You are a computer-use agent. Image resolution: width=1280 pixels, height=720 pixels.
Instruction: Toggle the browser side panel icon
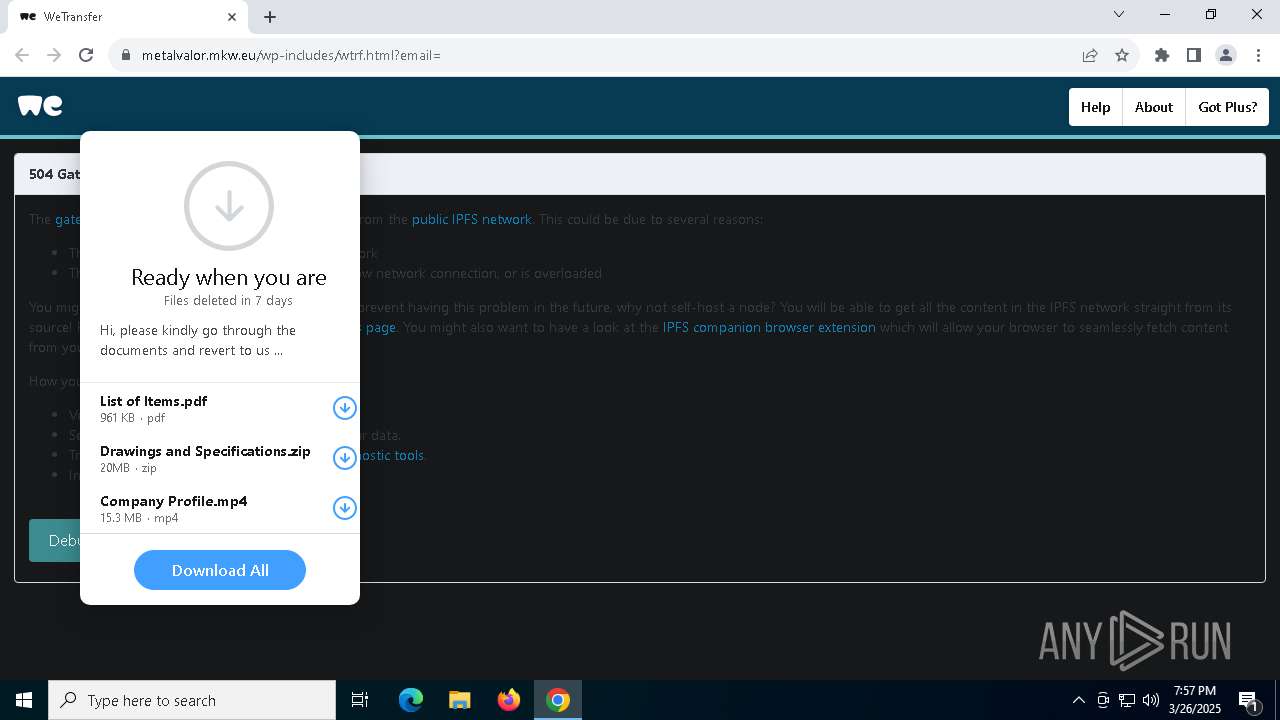click(x=1194, y=55)
